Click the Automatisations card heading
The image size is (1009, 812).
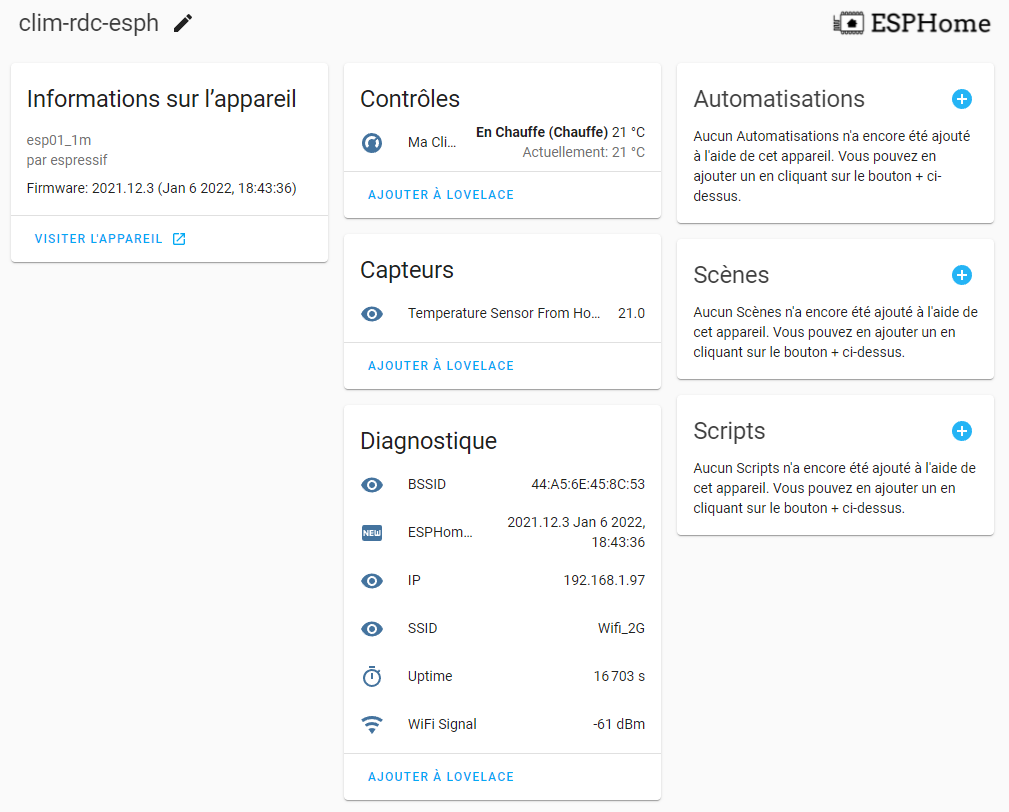pos(779,99)
